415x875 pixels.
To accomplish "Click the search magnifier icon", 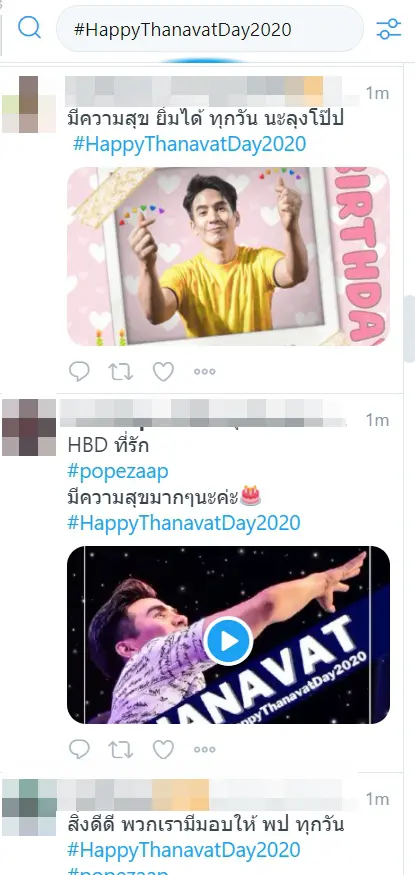I will click(29, 27).
